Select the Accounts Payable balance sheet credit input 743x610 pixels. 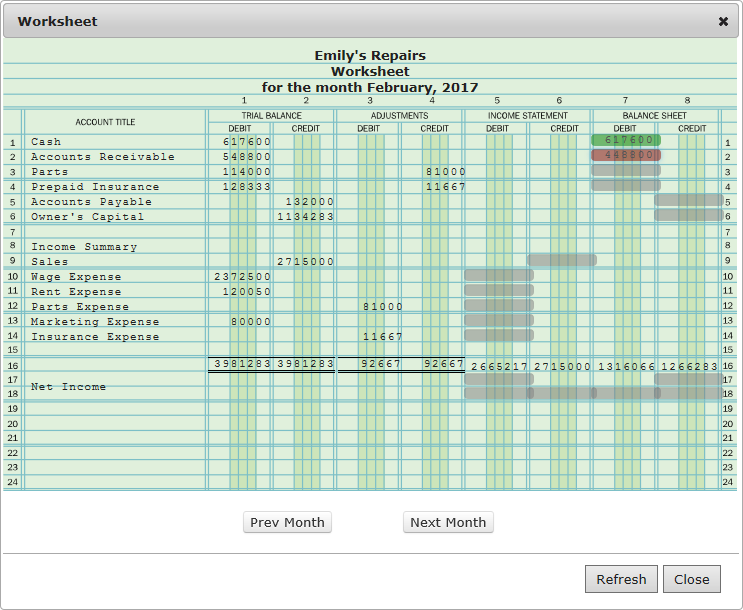[x=689, y=200]
